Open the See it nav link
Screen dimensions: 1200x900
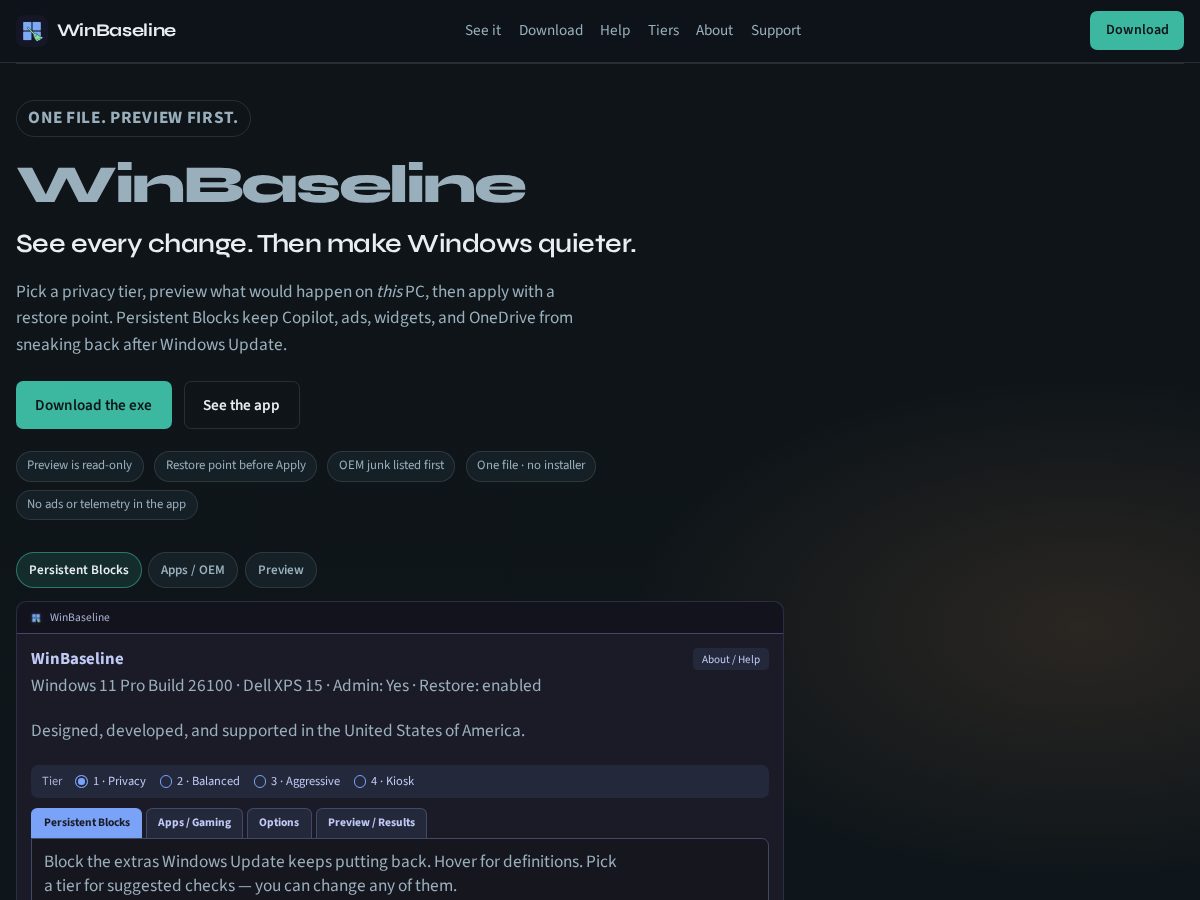pos(483,30)
